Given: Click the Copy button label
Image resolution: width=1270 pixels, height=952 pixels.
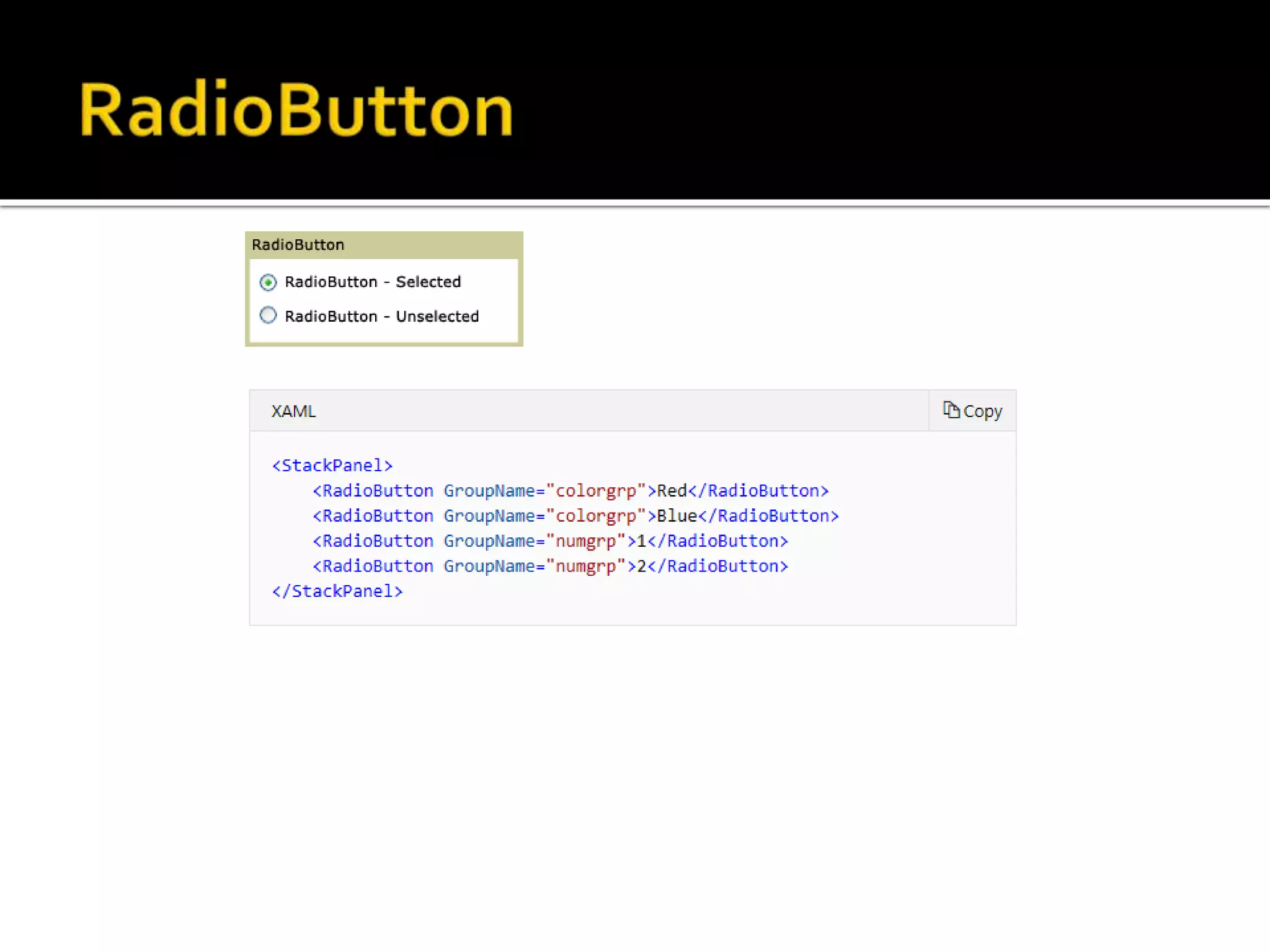Looking at the screenshot, I should [982, 411].
